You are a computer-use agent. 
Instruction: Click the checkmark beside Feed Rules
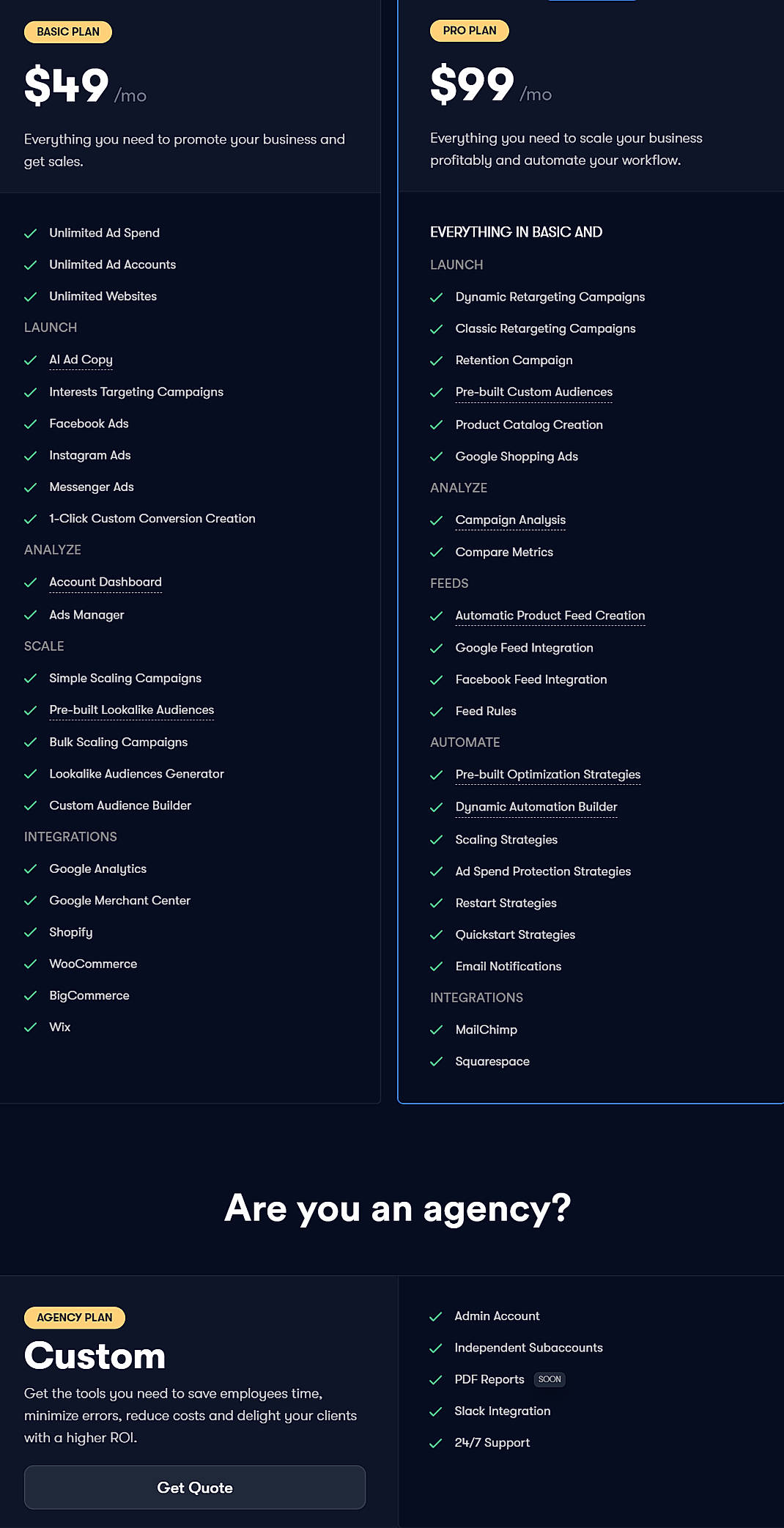pyautogui.click(x=437, y=711)
